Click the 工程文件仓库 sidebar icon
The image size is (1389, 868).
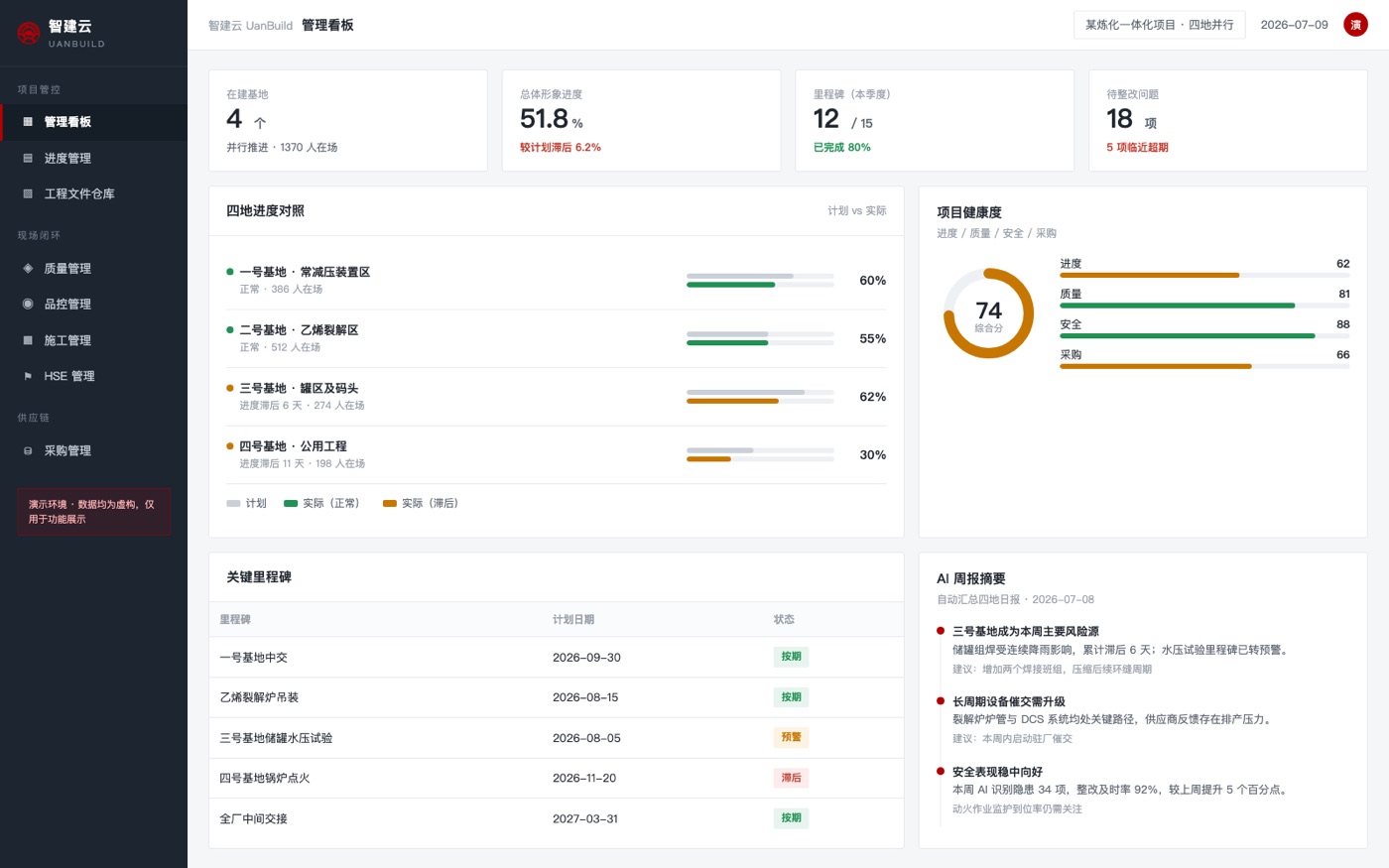point(28,193)
